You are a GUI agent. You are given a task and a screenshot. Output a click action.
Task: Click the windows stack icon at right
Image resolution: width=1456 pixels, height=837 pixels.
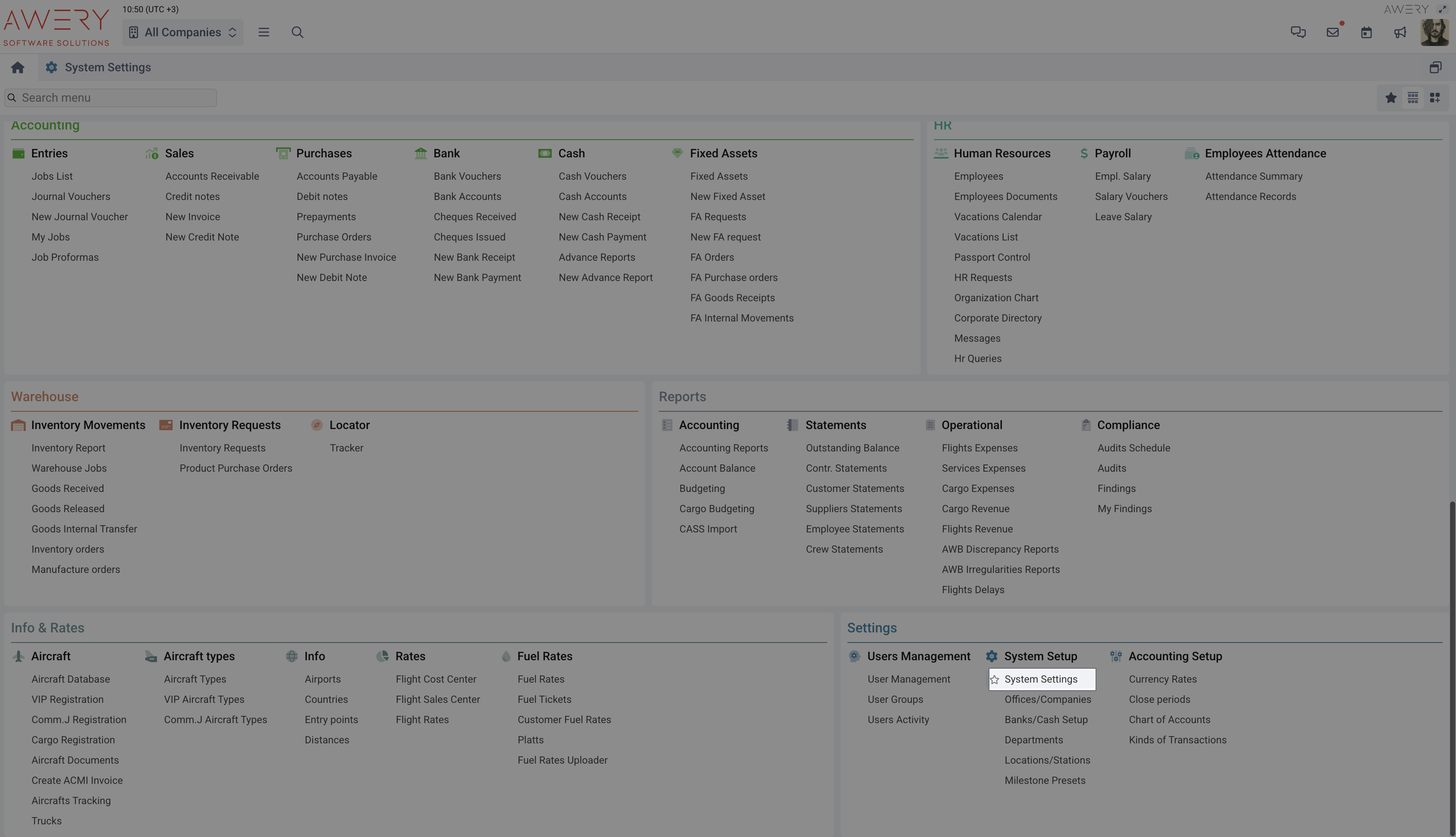(x=1435, y=68)
